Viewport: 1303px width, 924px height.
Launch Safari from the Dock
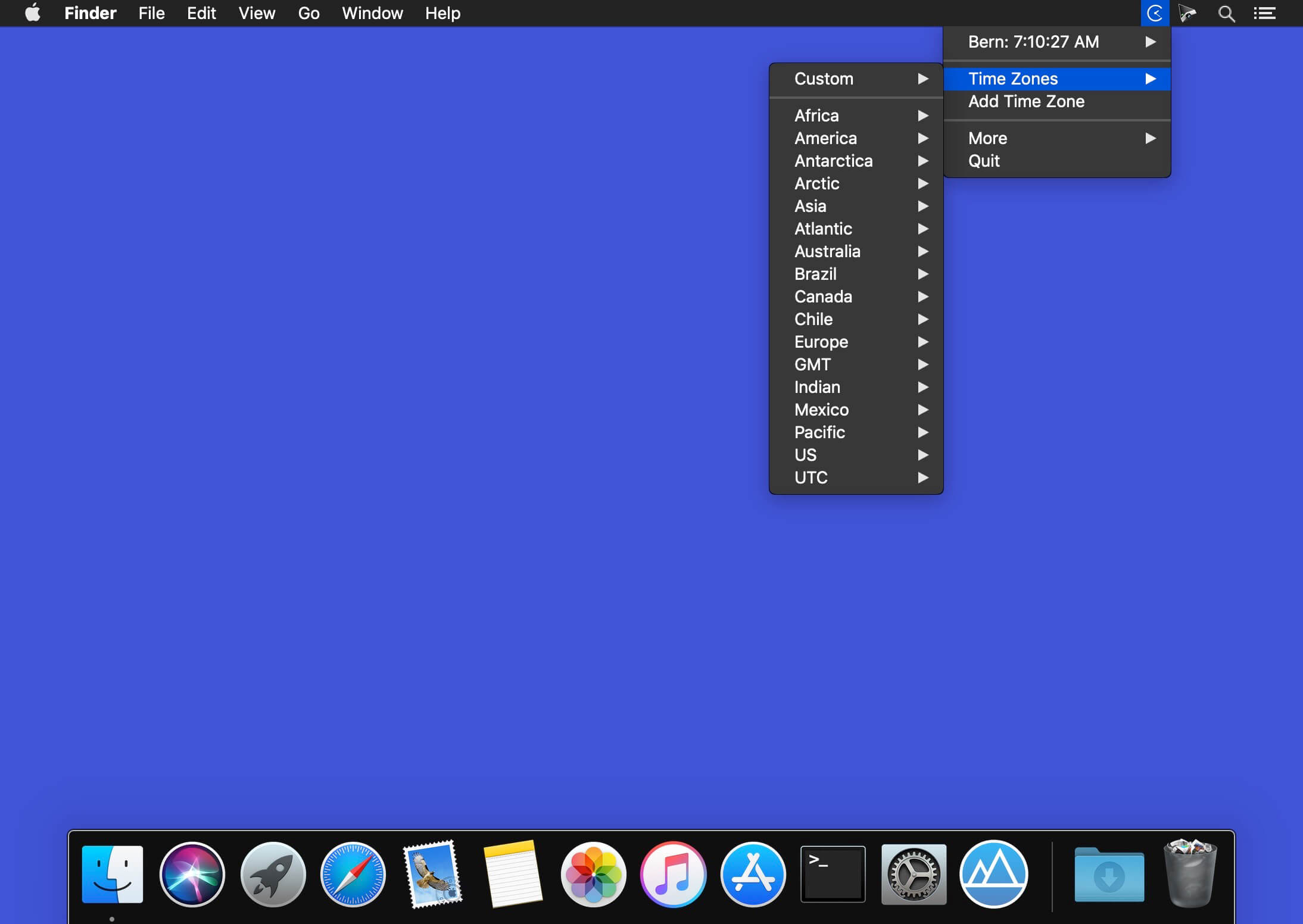353,874
